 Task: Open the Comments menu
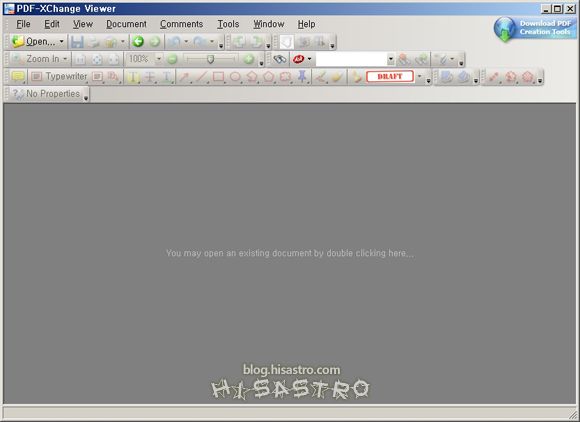coord(181,24)
